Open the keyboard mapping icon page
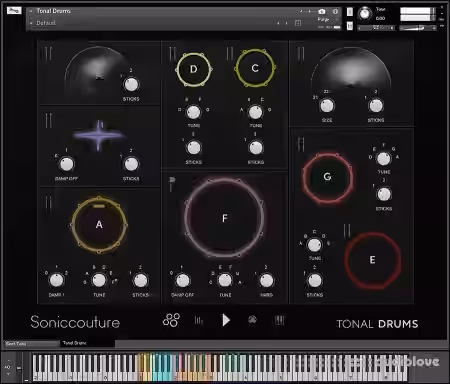Image resolution: width=450 pixels, height=384 pixels. [x=279, y=320]
